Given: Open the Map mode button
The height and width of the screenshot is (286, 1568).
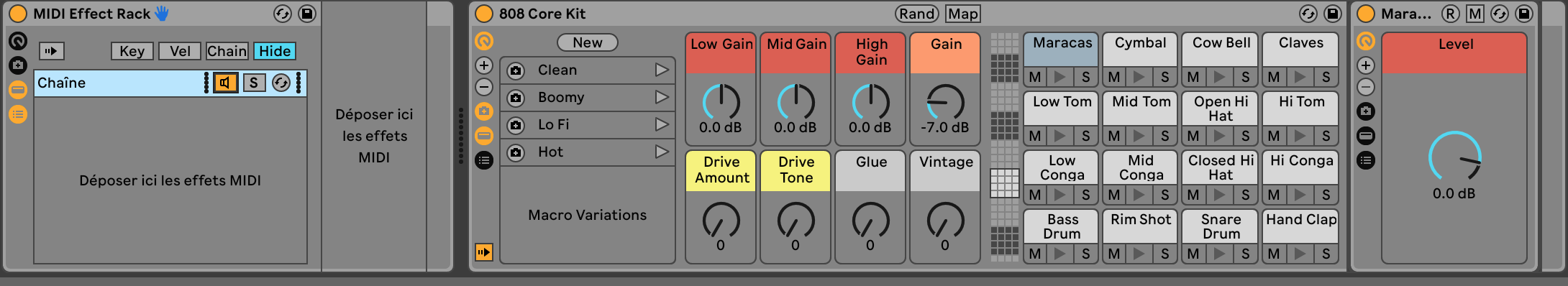Looking at the screenshot, I should pyautogui.click(x=963, y=14).
